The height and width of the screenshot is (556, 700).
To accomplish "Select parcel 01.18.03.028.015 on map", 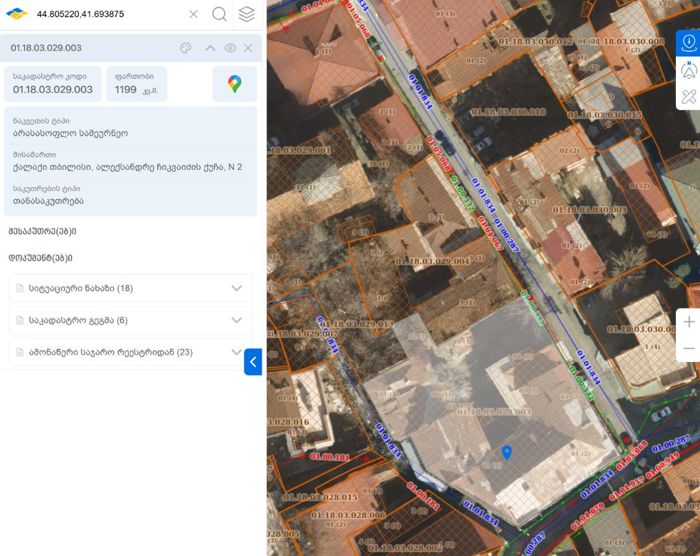I will pyautogui.click(x=320, y=497).
